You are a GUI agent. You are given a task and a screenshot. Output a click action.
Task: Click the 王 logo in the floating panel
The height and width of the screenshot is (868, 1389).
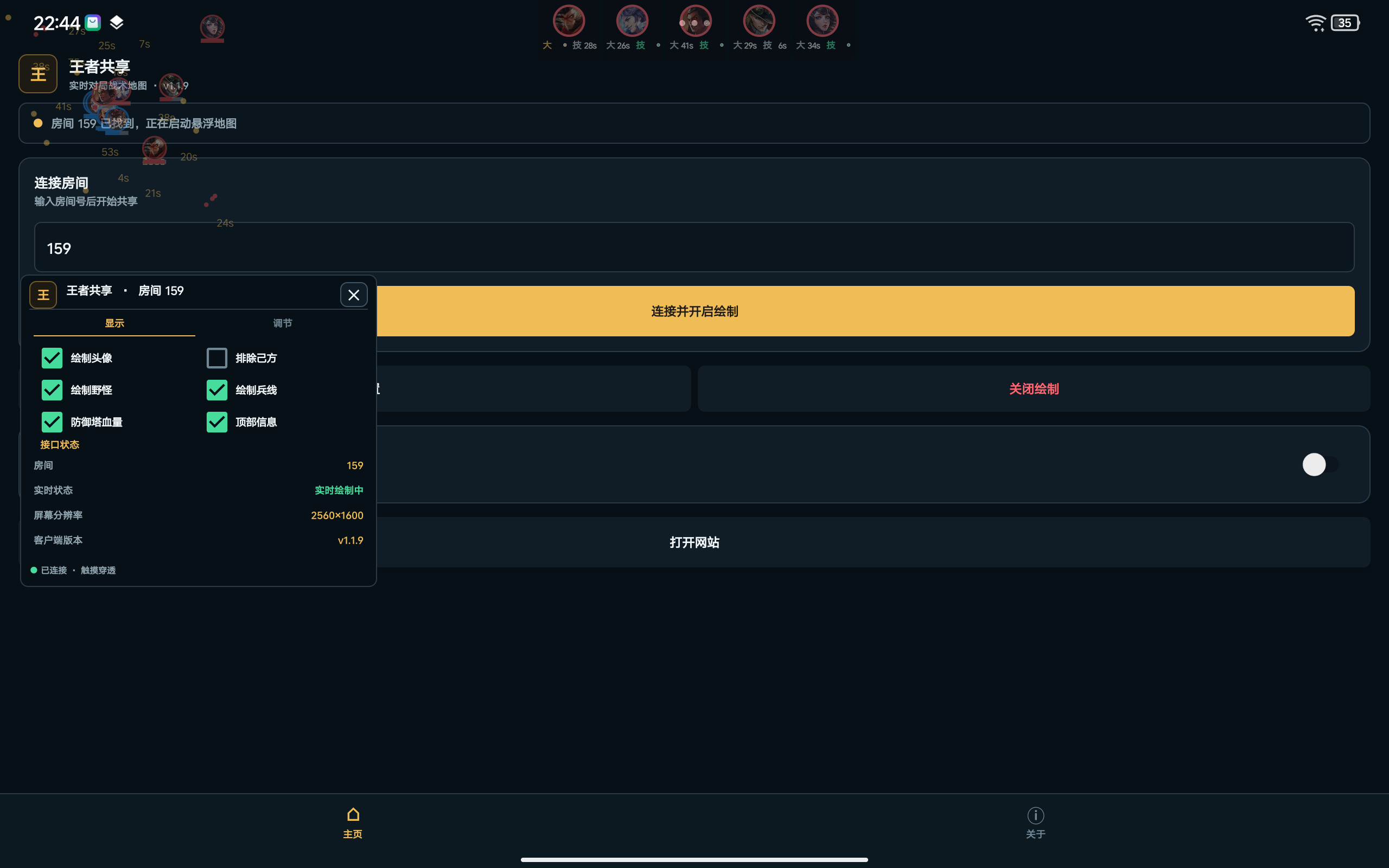(x=43, y=295)
